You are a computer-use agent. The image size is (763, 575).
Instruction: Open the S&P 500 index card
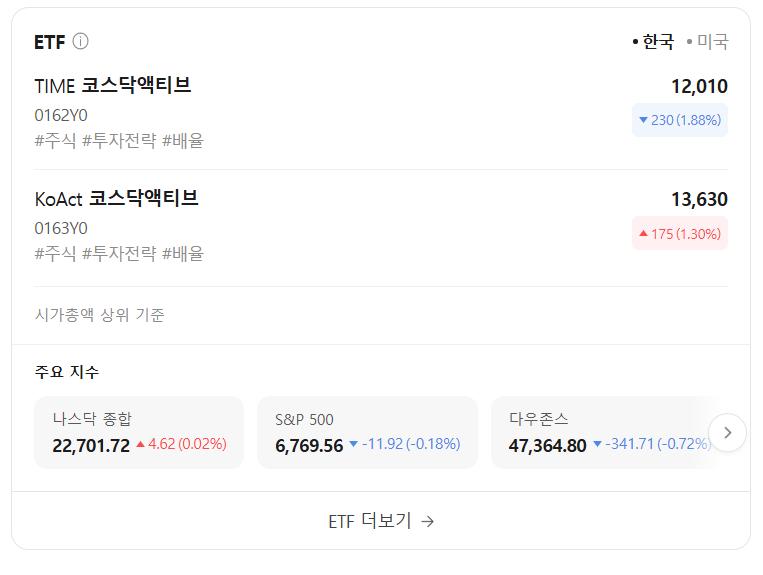coord(367,432)
